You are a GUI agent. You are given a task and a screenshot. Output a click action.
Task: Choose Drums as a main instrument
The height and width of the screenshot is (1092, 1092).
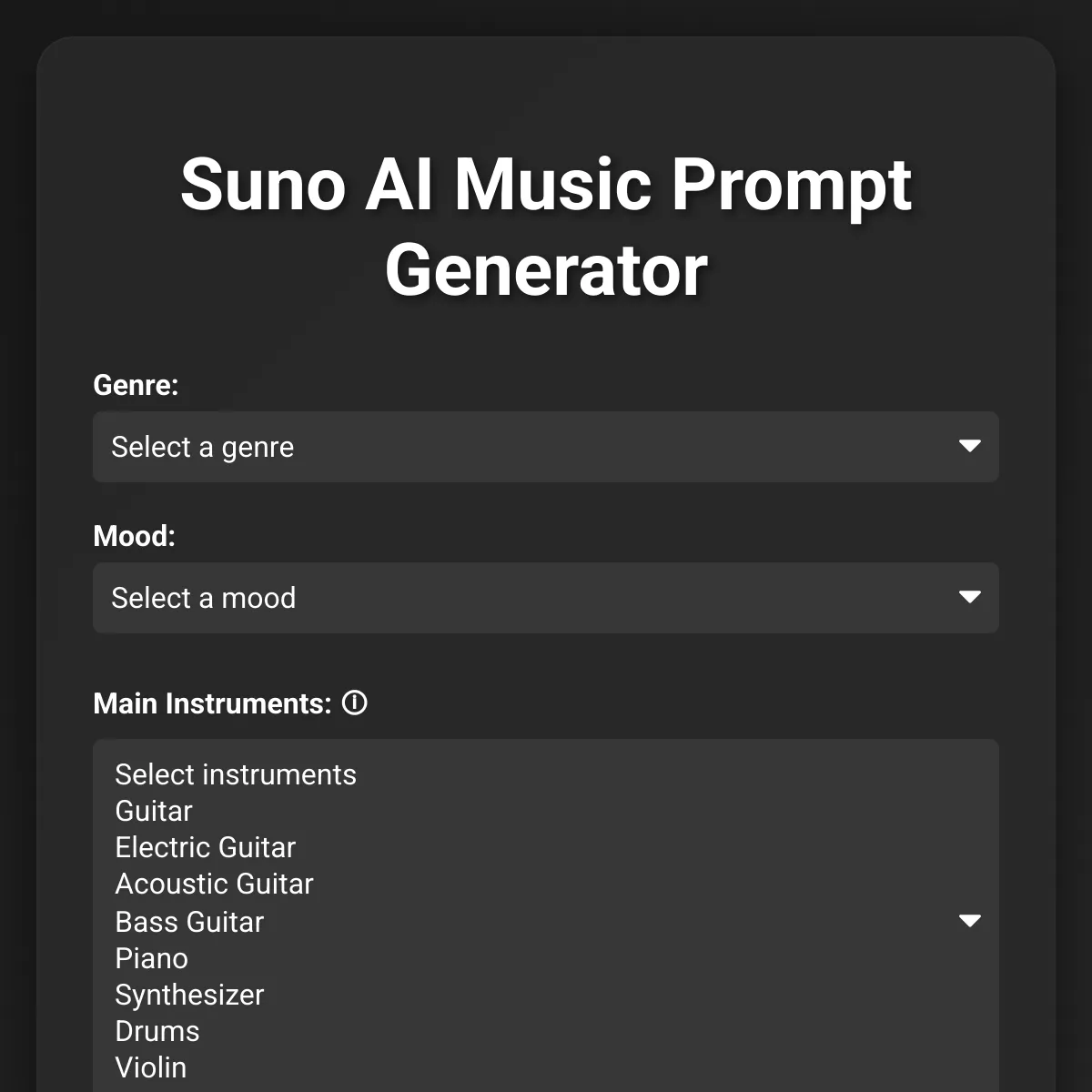click(157, 1031)
